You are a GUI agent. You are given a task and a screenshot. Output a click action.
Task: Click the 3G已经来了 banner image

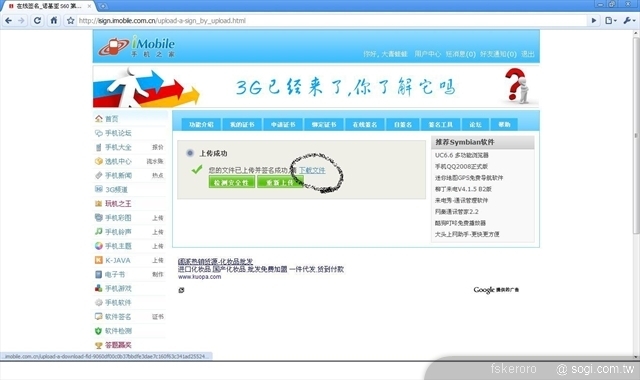316,87
